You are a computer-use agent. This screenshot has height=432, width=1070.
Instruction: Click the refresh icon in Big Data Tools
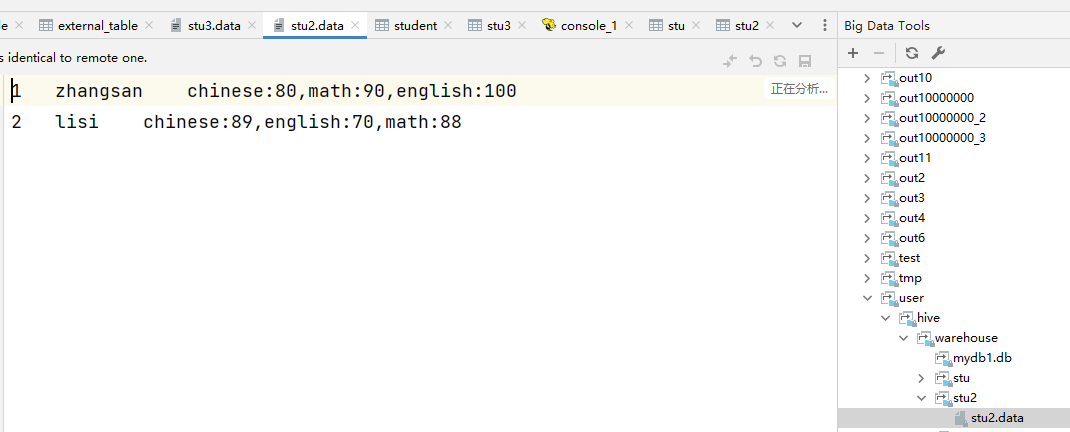point(912,53)
